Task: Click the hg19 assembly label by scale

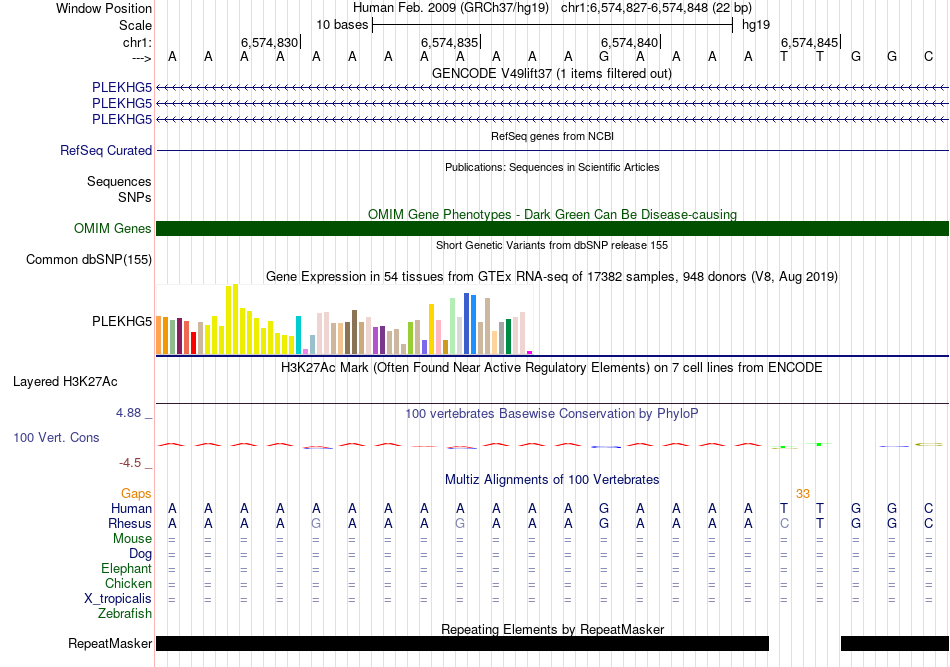Action: tap(756, 25)
